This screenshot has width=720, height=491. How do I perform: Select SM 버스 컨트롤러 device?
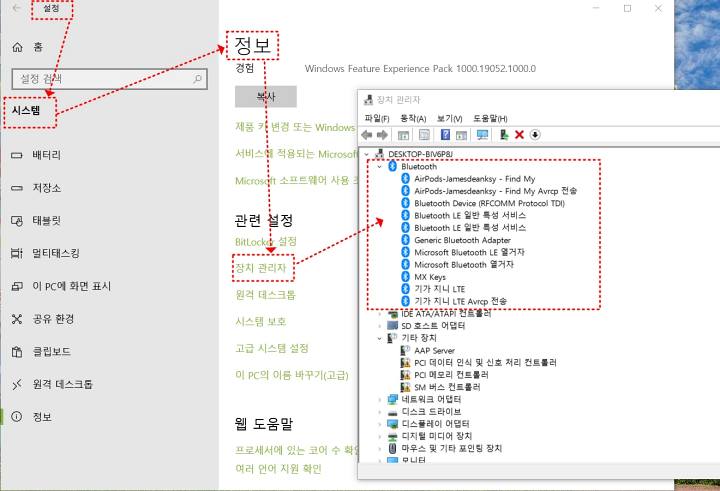pyautogui.click(x=447, y=388)
